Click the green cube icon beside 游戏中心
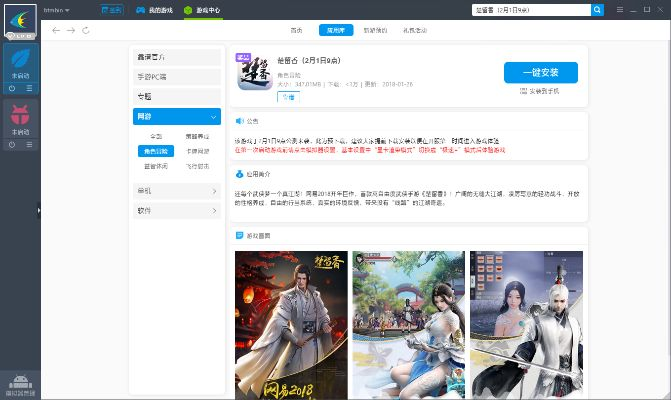 pyautogui.click(x=188, y=10)
